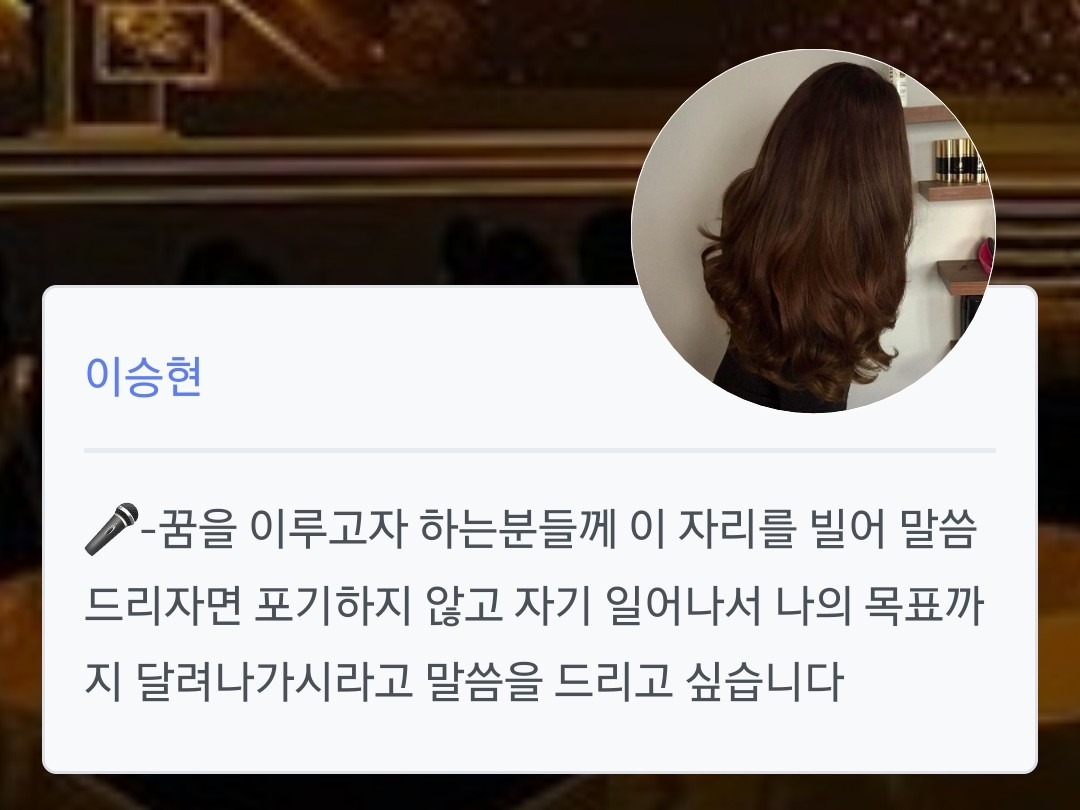Click empty white space below the message text
Screen dimensions: 1080x810
(540, 740)
